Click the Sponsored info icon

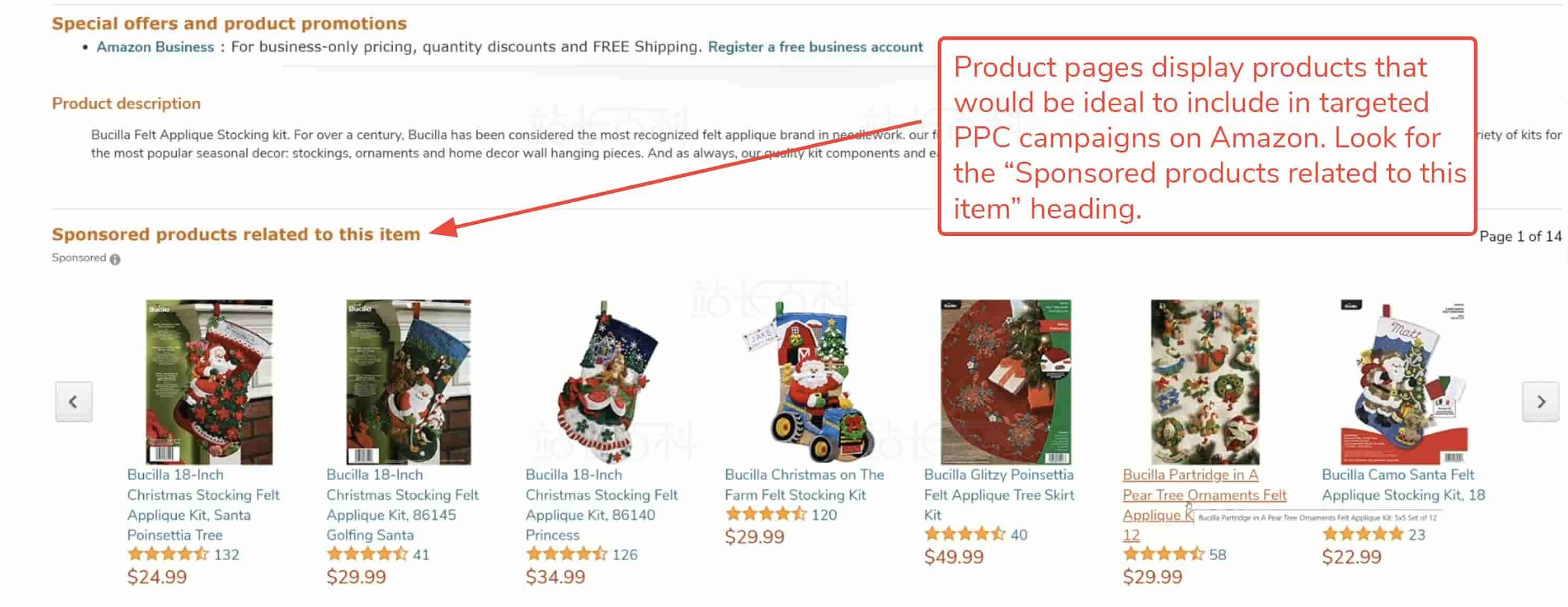[x=115, y=258]
